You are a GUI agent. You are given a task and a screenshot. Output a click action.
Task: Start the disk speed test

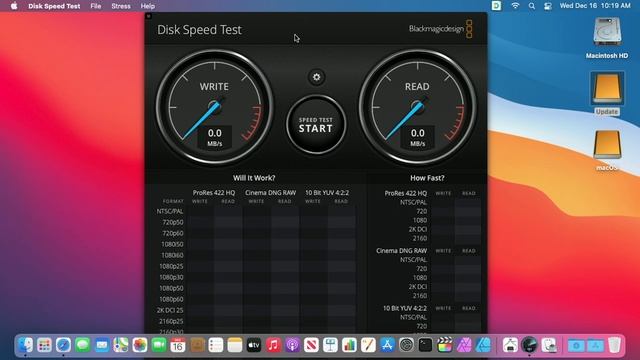coord(316,125)
